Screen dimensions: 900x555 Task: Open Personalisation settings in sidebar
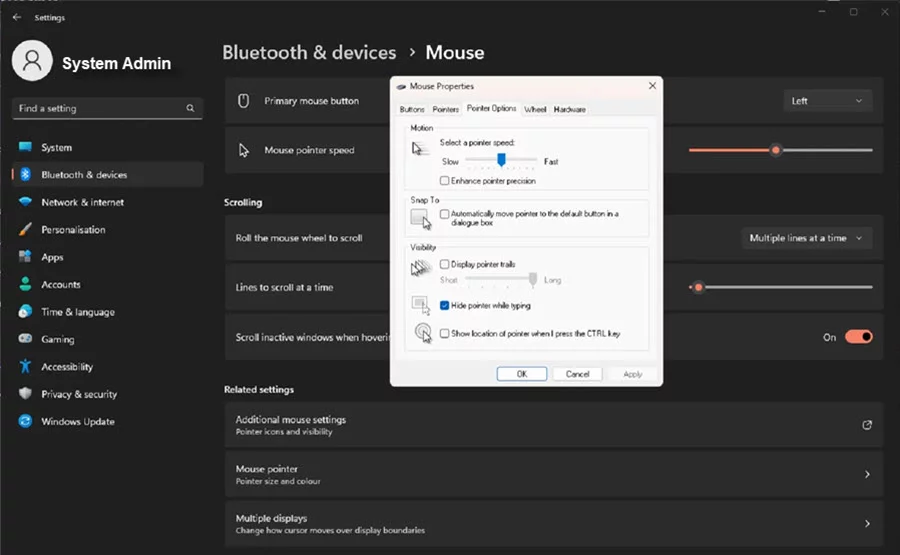point(107,230)
